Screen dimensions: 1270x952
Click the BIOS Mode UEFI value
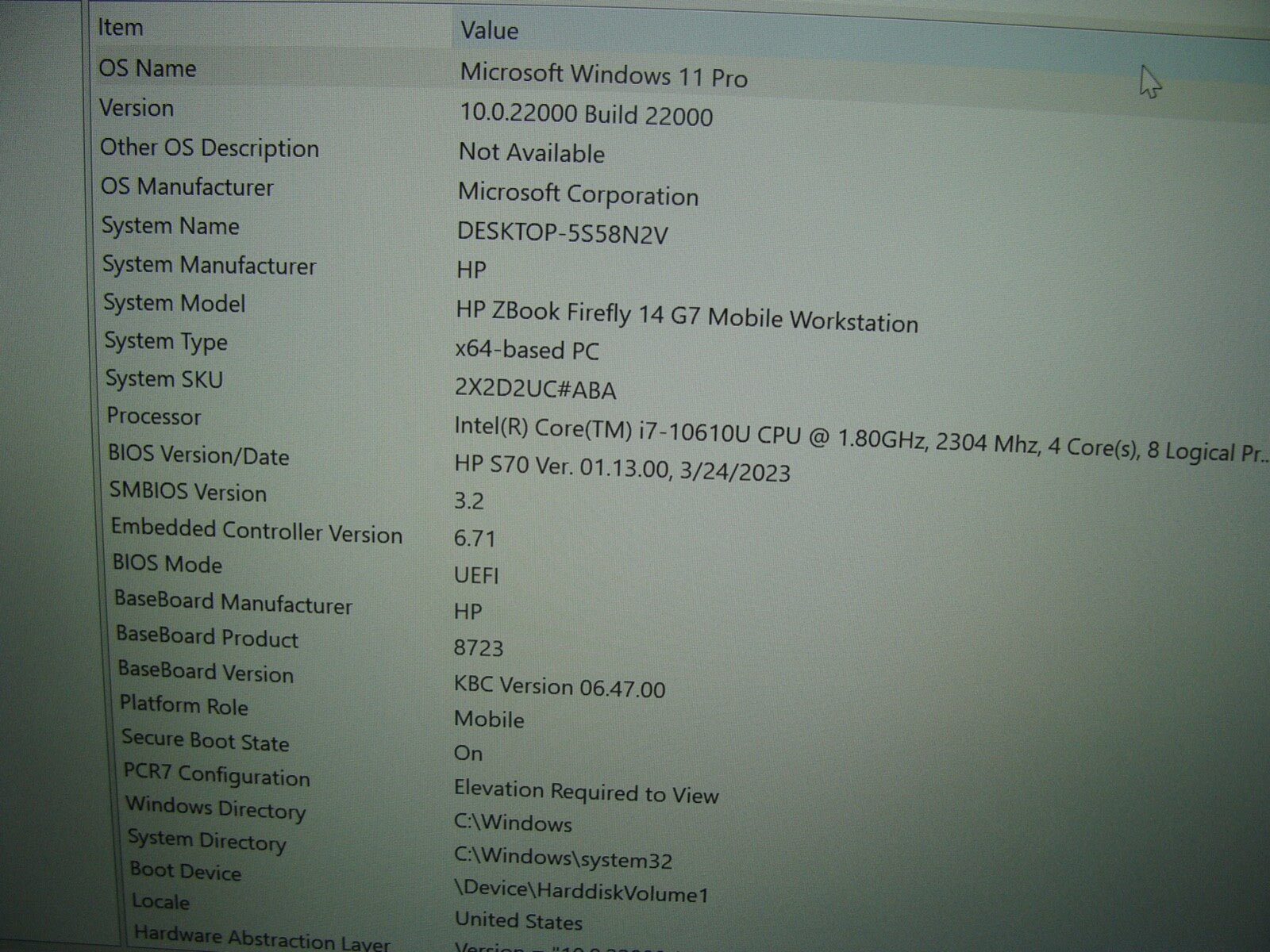[476, 575]
